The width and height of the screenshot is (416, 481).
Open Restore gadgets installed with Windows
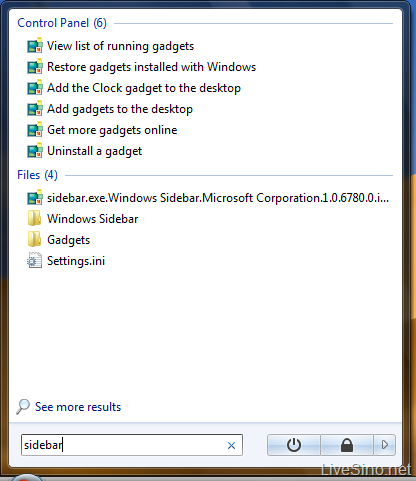[151, 67]
